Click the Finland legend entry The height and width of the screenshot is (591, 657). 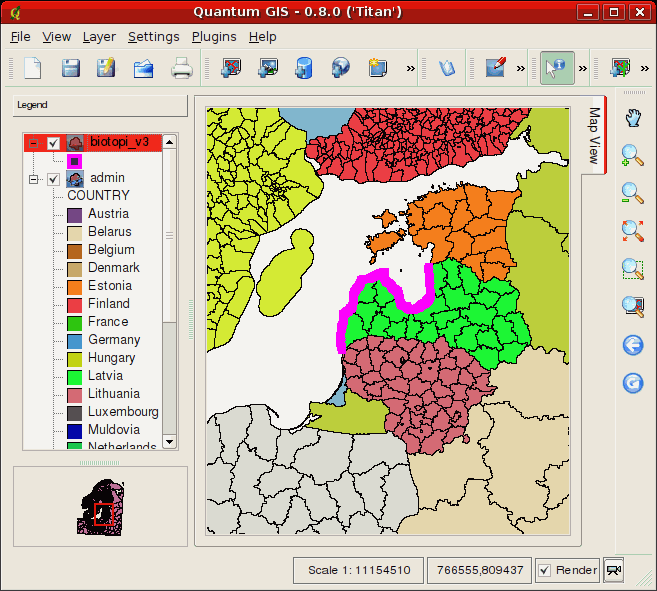109,304
